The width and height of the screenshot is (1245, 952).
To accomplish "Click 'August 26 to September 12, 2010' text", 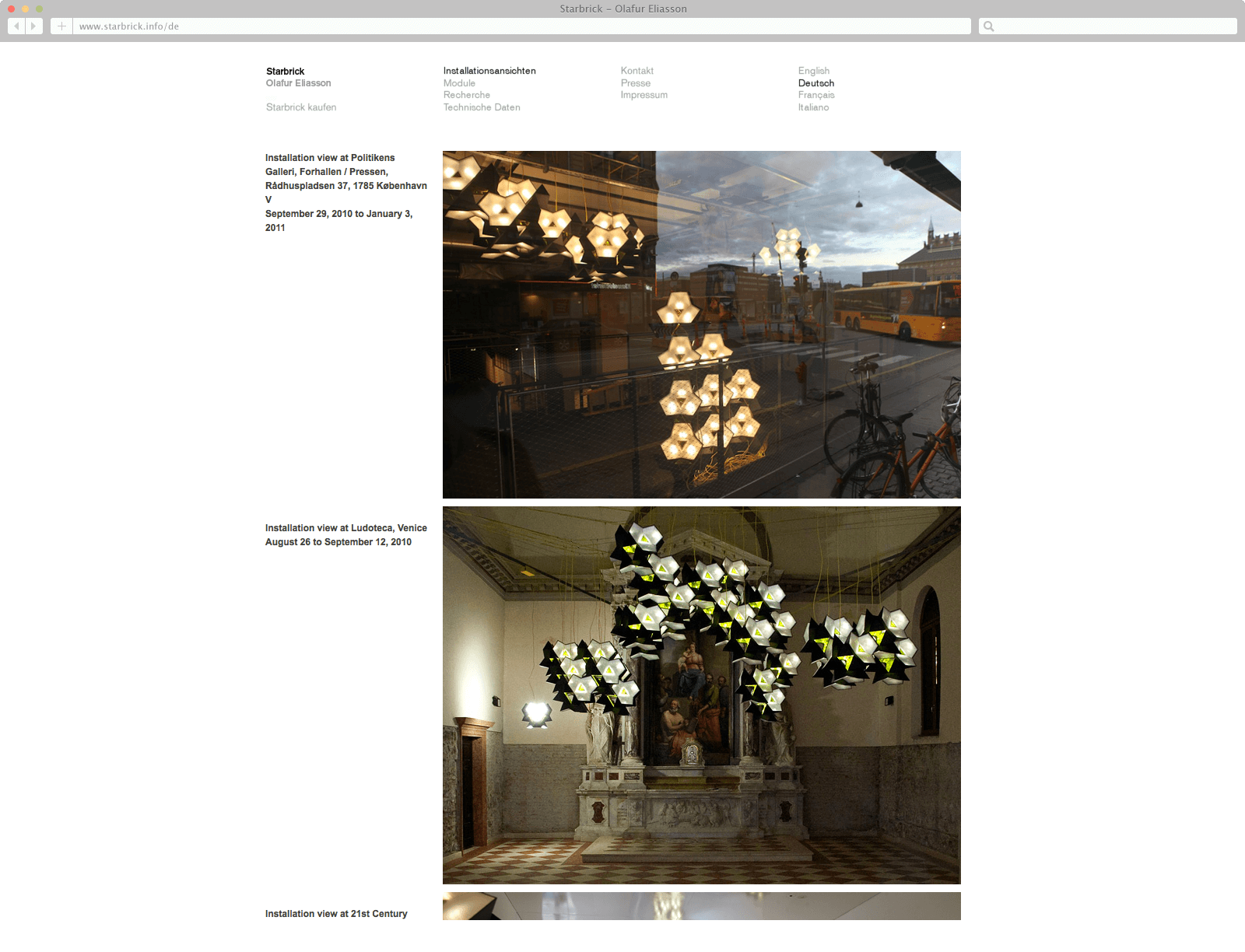I will [338, 542].
